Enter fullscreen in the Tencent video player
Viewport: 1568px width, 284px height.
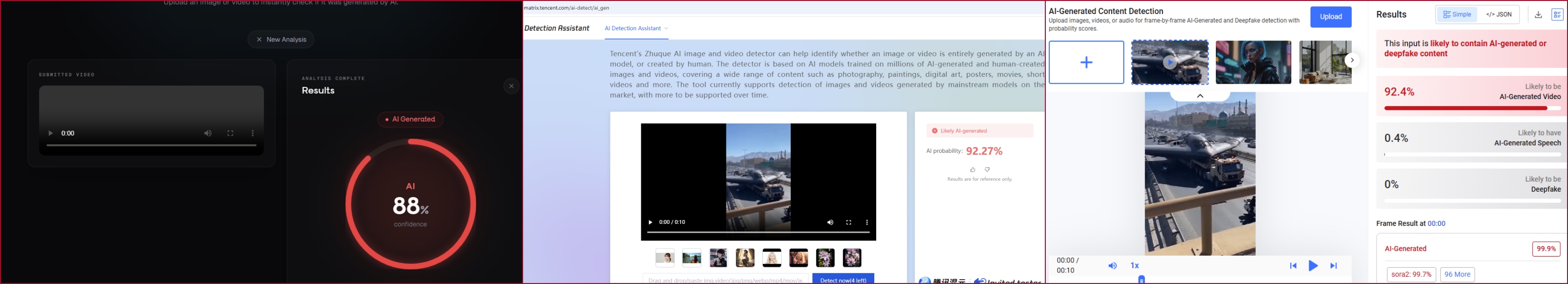click(848, 222)
